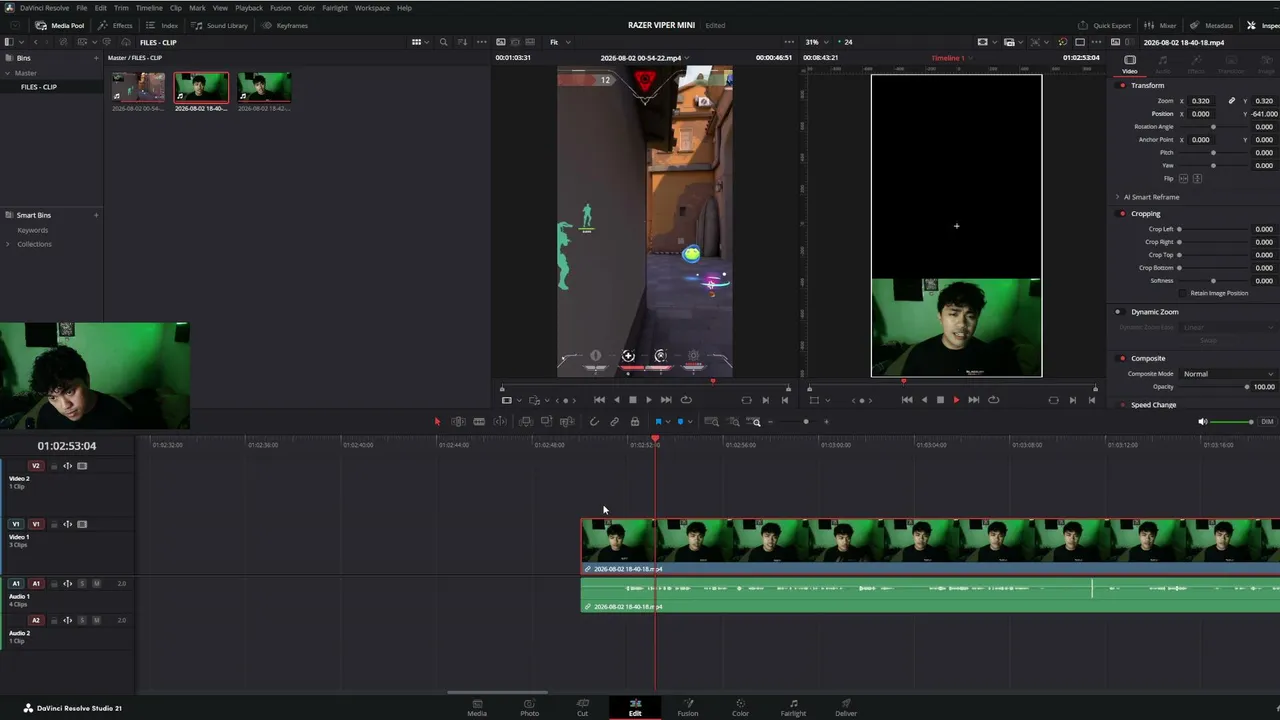Click the timeline zoom slider handle
Screen dimensions: 1280x720
click(806, 422)
